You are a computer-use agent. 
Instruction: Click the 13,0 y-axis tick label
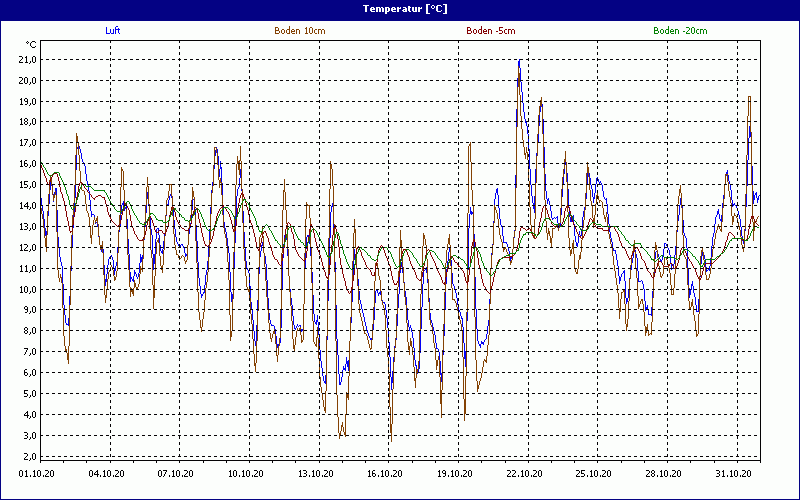[27, 227]
